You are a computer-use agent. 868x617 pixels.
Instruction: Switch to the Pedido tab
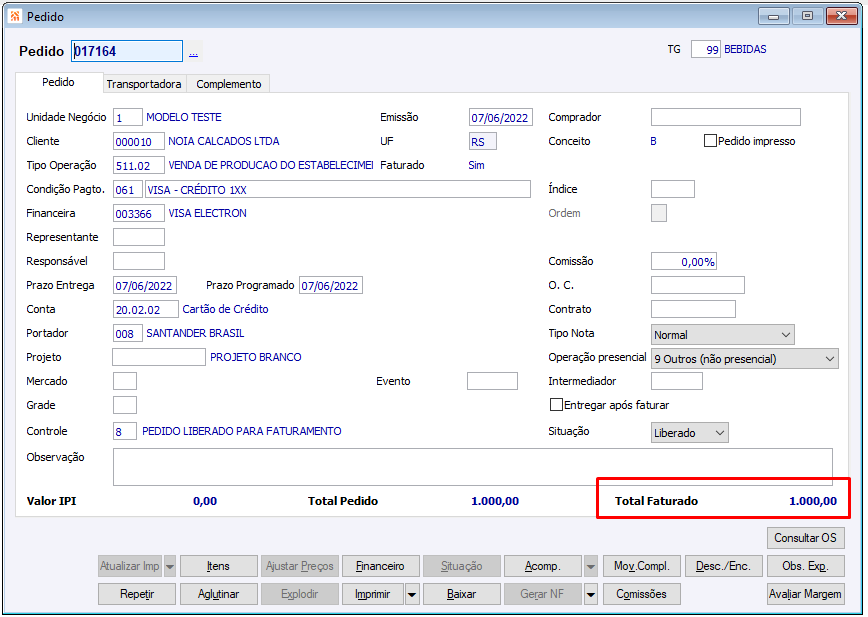tap(59, 82)
